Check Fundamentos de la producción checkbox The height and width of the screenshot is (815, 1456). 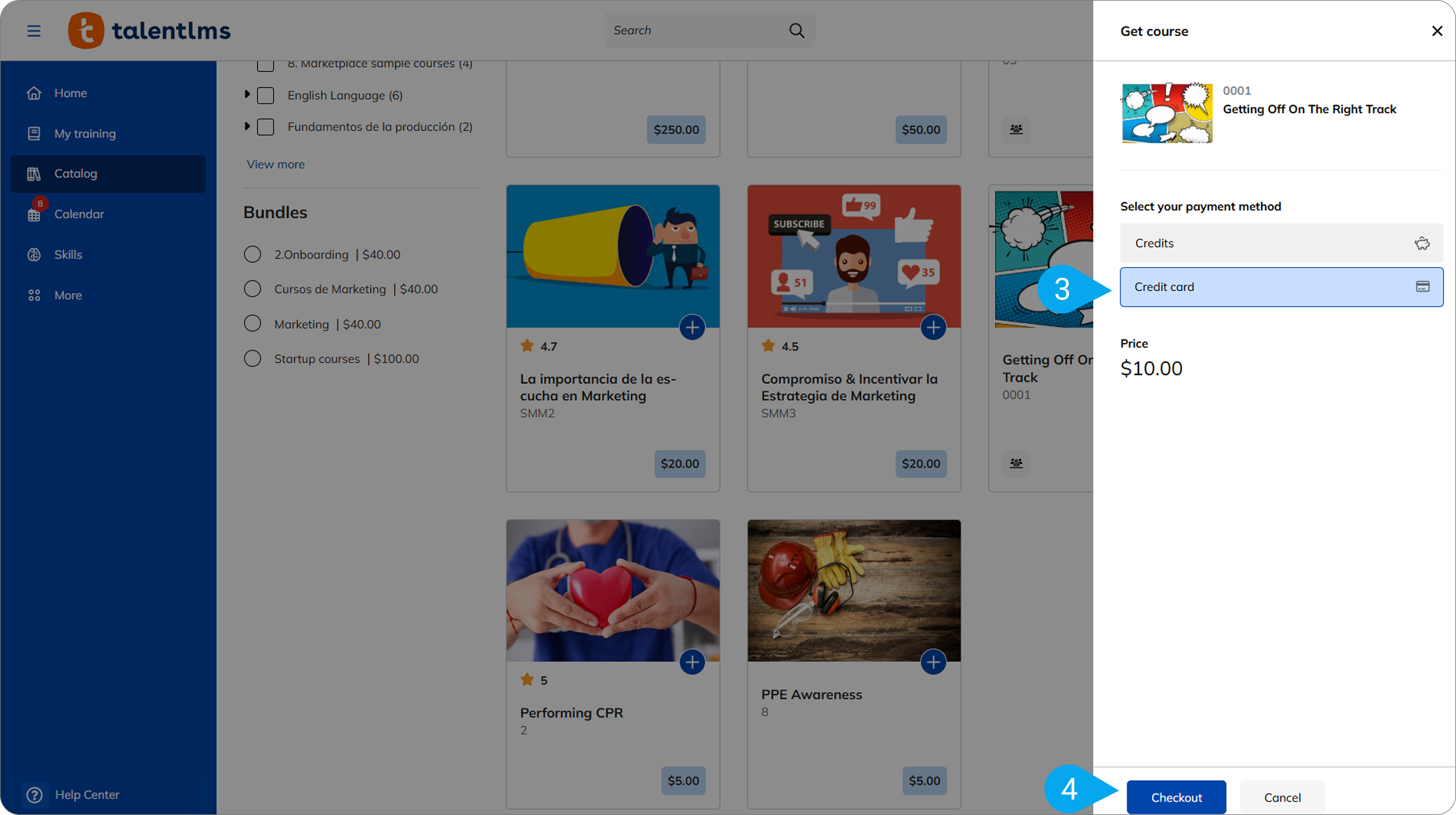click(266, 127)
